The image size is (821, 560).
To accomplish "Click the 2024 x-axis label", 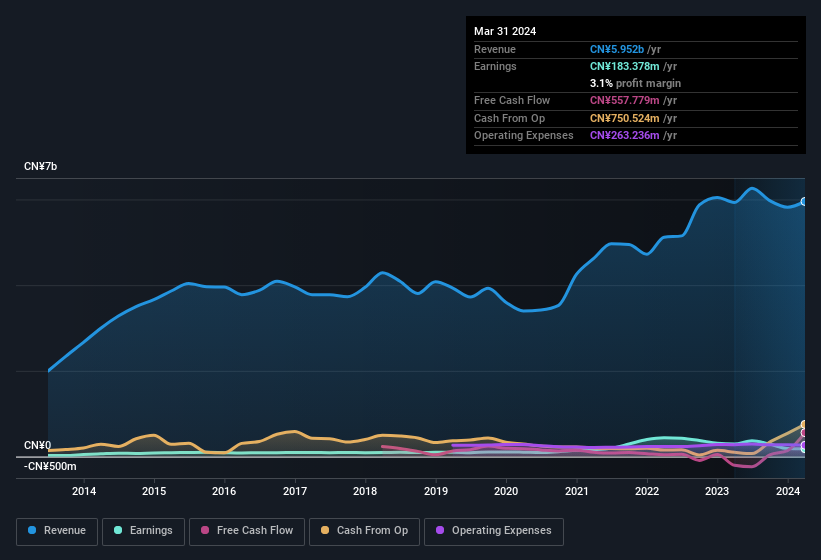I will [x=787, y=491].
